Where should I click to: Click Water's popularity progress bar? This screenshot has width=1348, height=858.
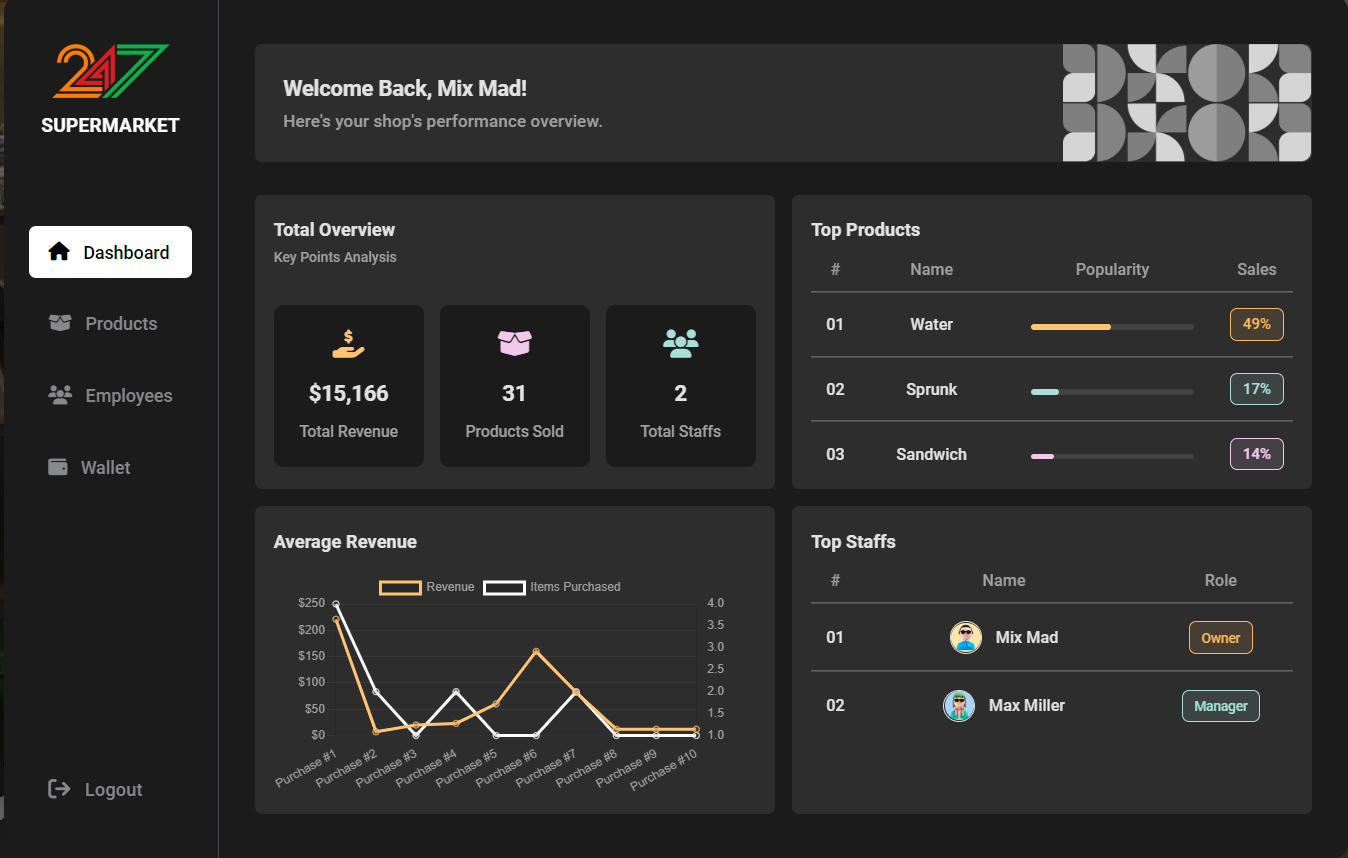[1112, 326]
